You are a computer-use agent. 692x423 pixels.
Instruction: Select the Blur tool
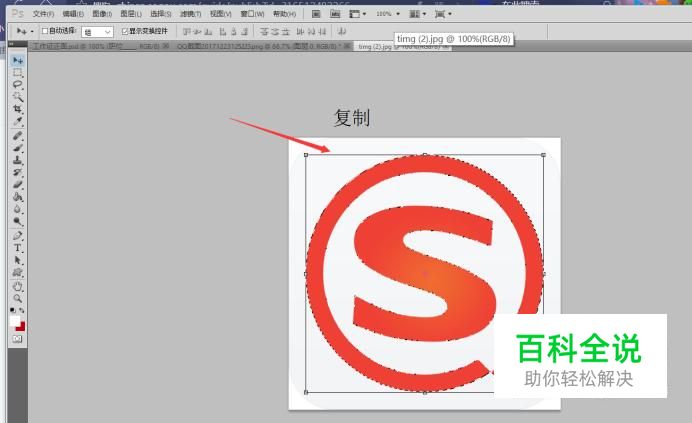tap(18, 209)
